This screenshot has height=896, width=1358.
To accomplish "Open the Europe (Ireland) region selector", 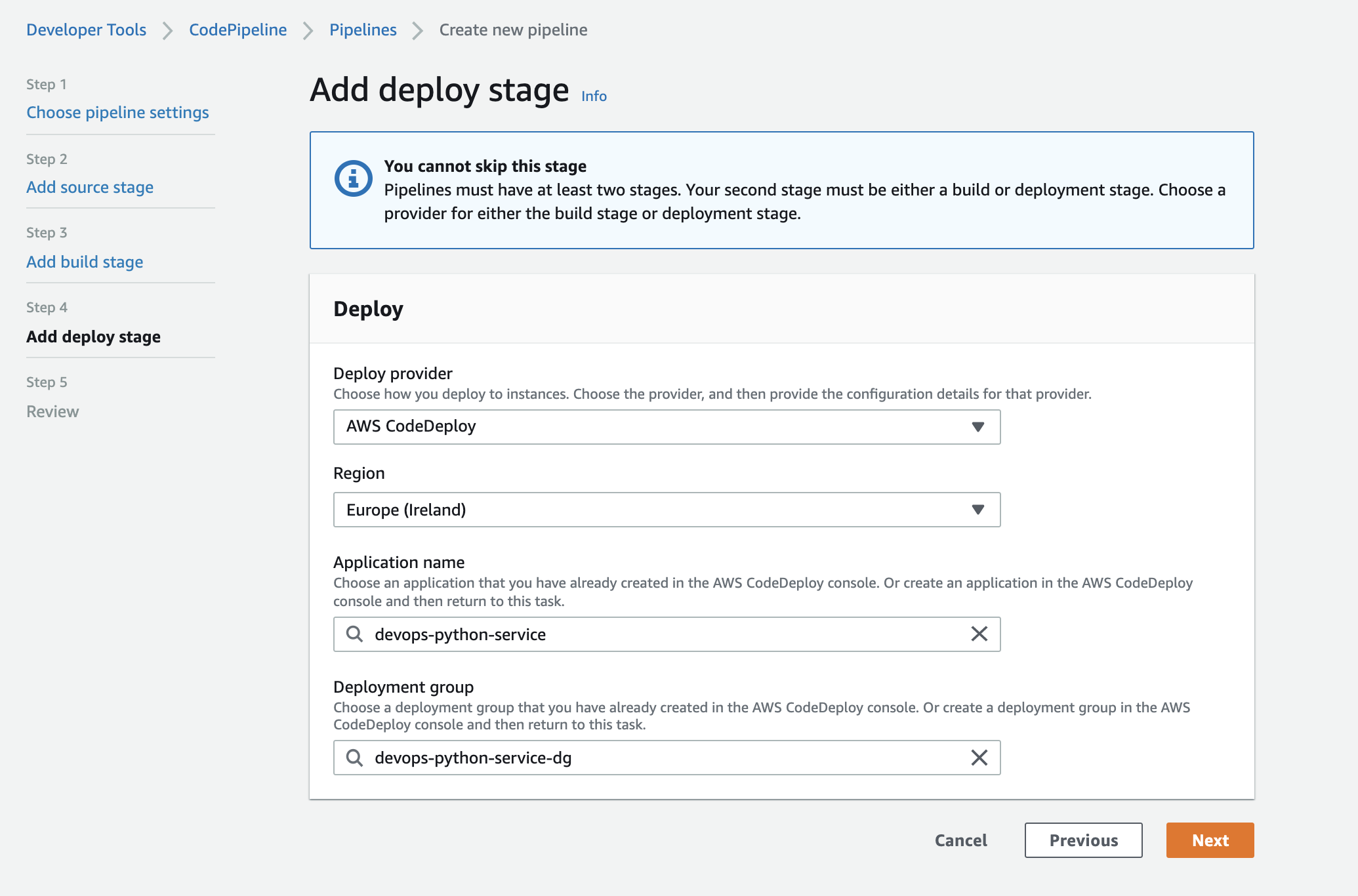I will [x=656, y=510].
